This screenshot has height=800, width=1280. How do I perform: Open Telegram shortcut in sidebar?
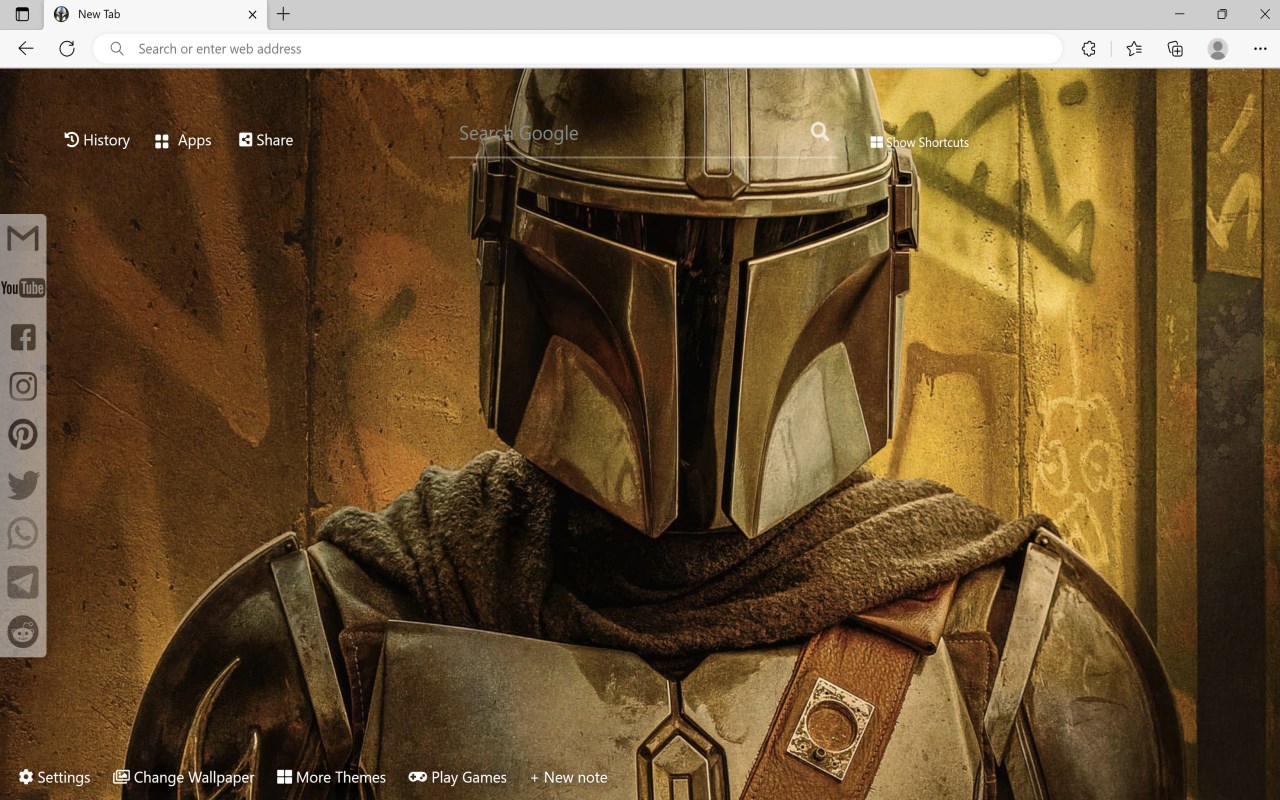[23, 583]
